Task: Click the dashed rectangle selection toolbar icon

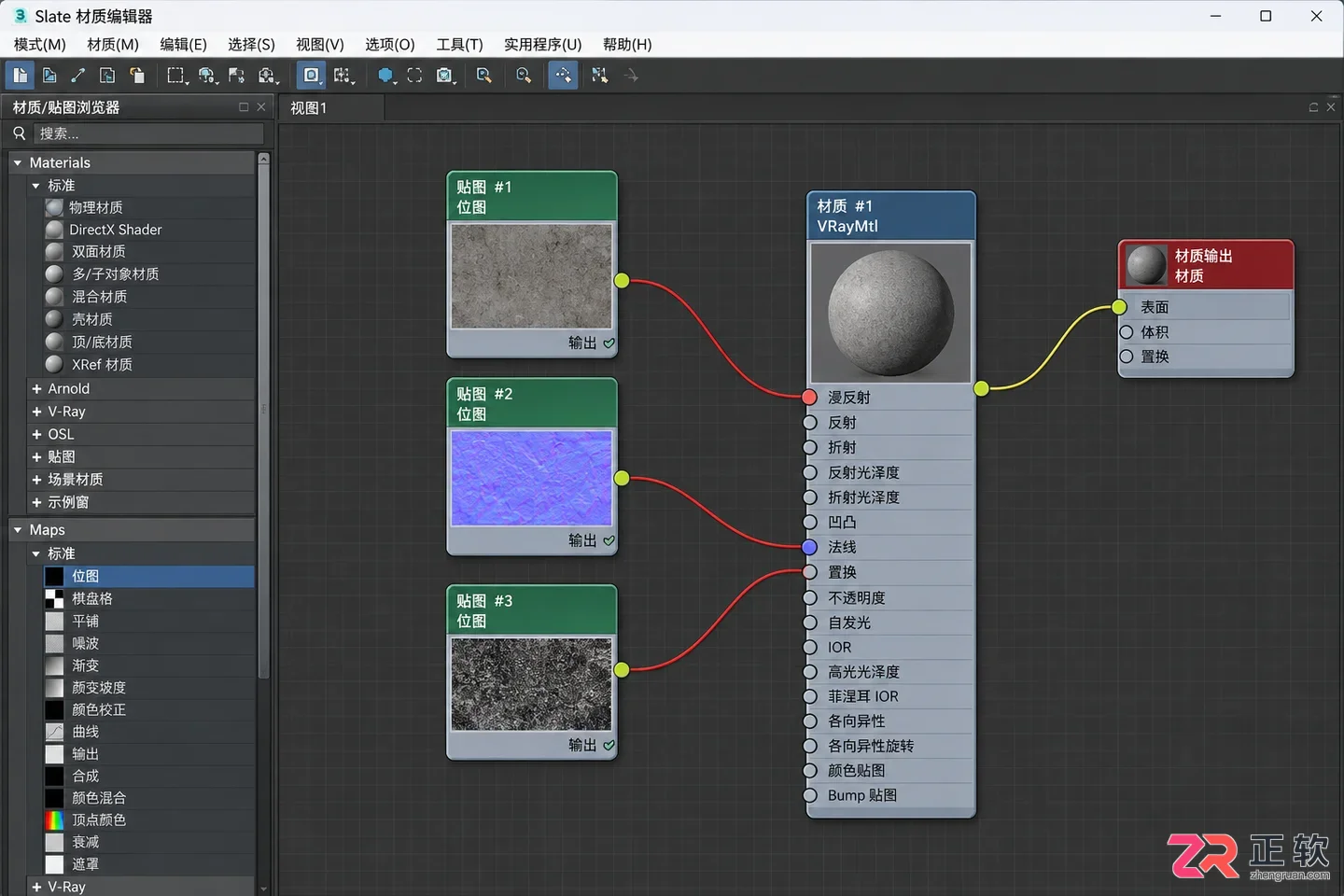Action: tap(176, 76)
